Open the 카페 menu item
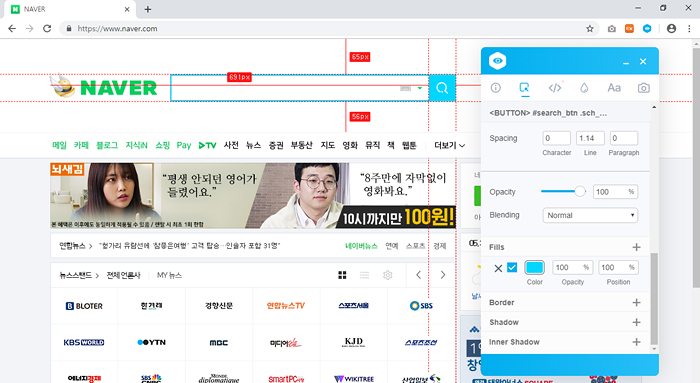 pyautogui.click(x=81, y=145)
